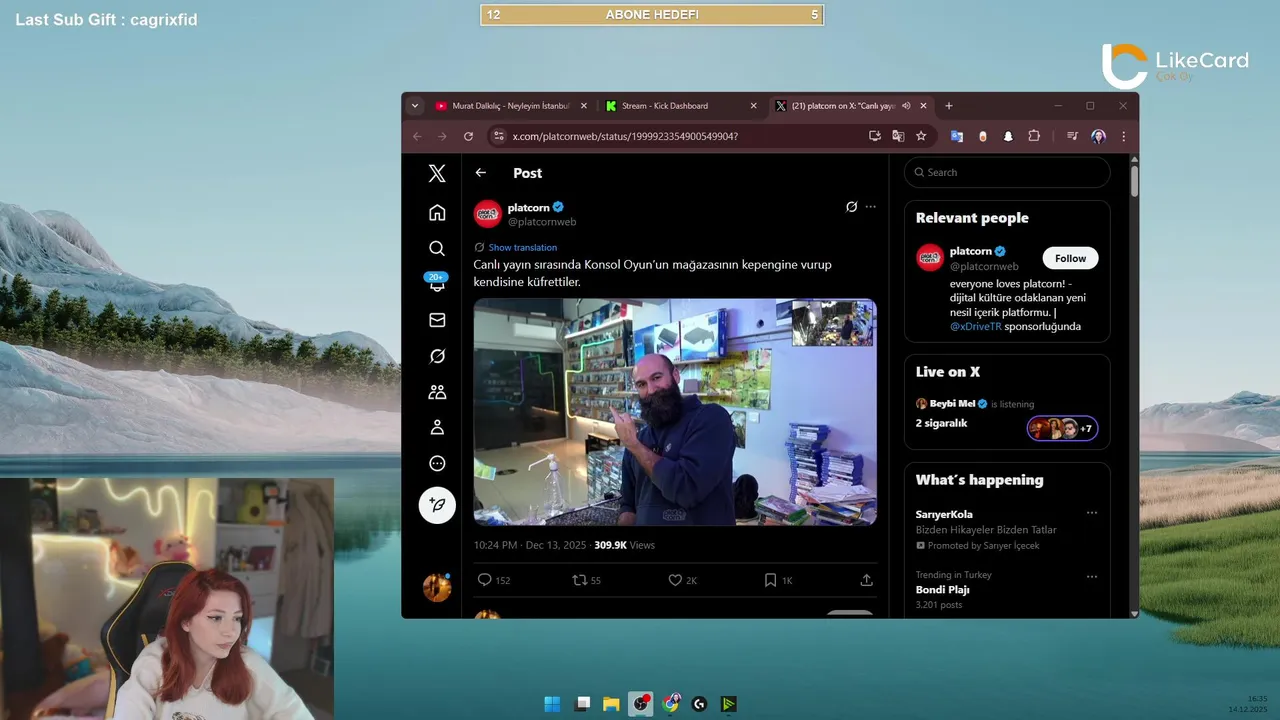Open platcorn avatar on the post
This screenshot has width=1280, height=720.
[488, 213]
